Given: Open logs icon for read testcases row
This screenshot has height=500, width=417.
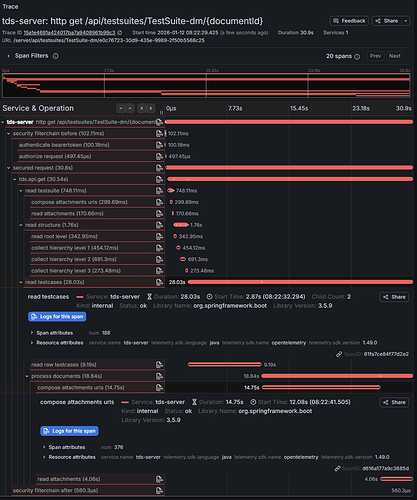Looking at the screenshot, I should (x=159, y=282).
